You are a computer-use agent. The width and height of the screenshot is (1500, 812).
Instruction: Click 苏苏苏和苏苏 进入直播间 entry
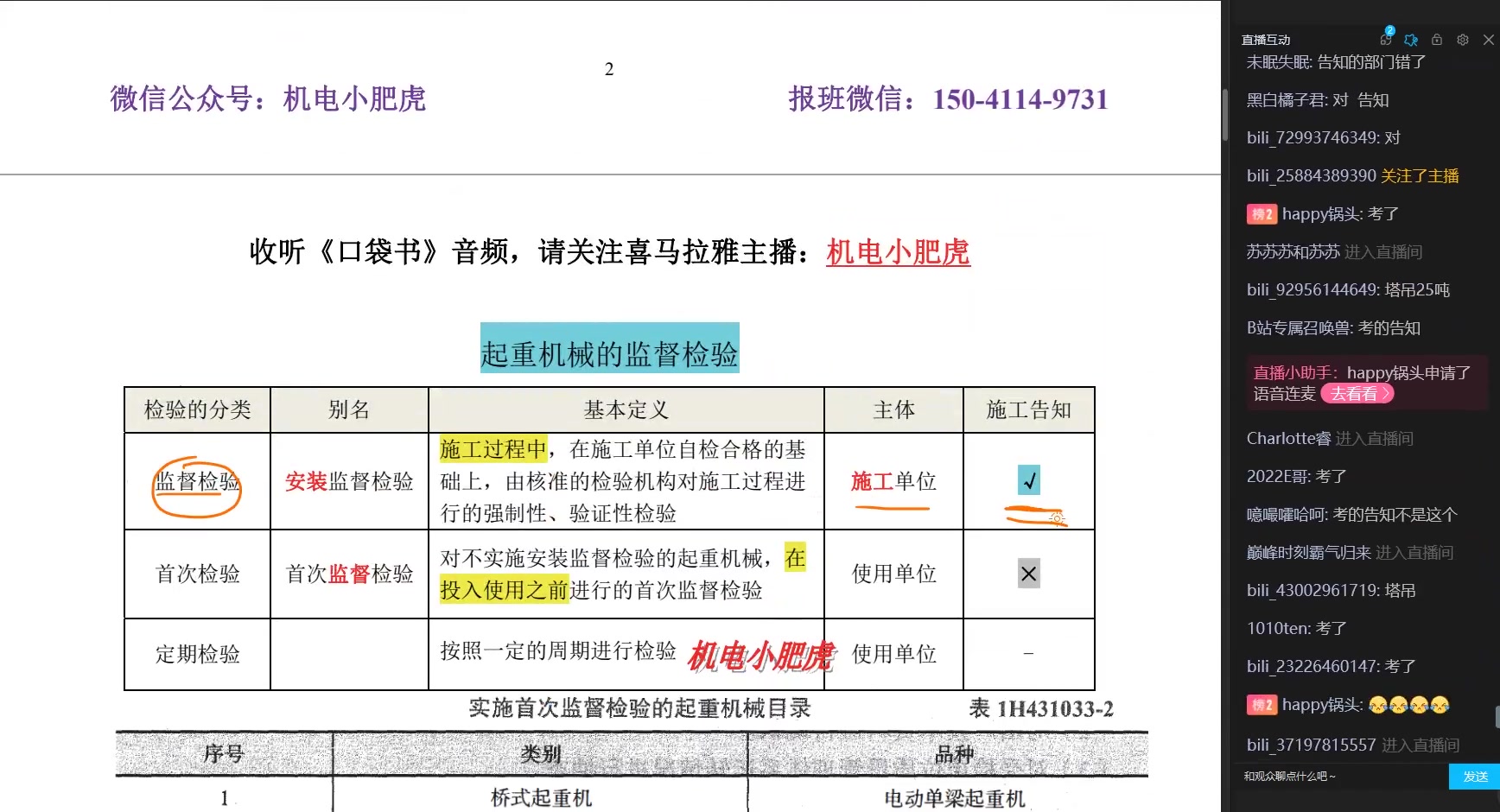[x=1334, y=252]
